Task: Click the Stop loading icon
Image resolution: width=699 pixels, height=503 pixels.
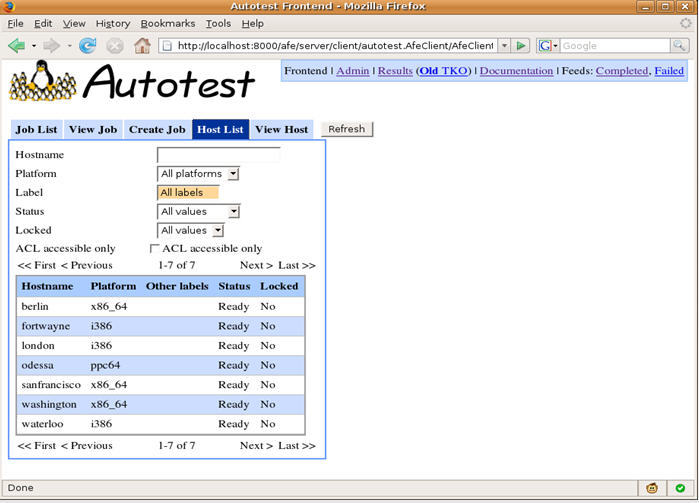Action: click(115, 45)
